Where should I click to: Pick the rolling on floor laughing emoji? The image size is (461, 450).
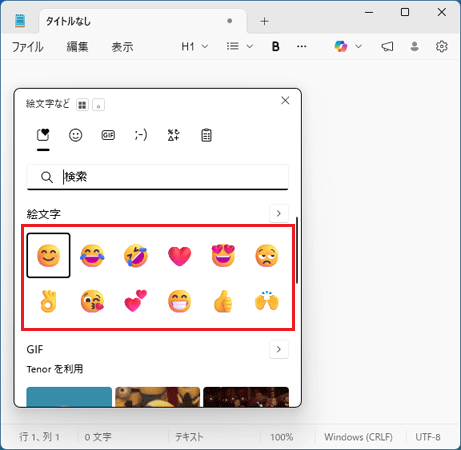click(x=136, y=256)
